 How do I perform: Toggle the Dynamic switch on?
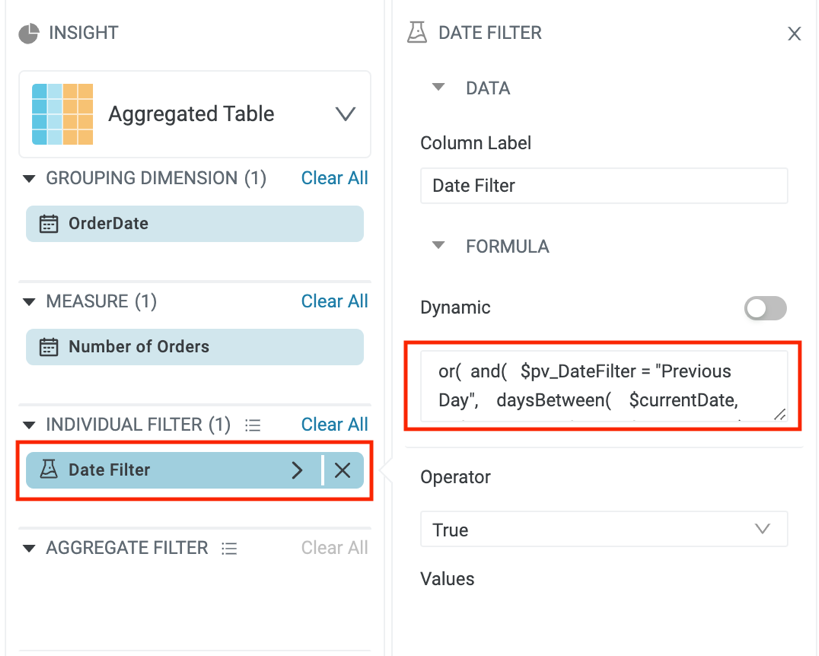coord(766,308)
